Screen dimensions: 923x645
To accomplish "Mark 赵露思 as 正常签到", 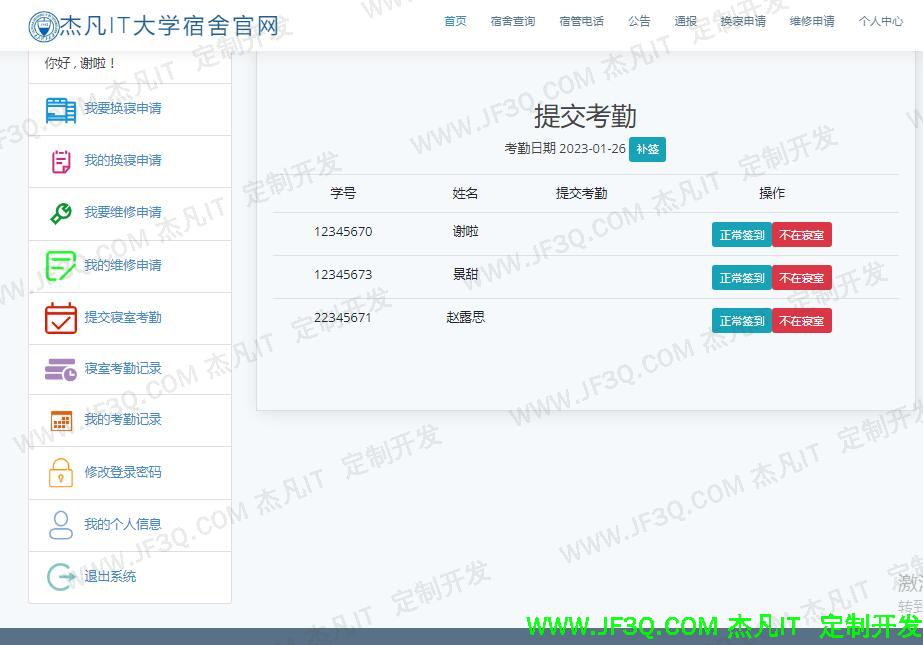I will click(741, 321).
